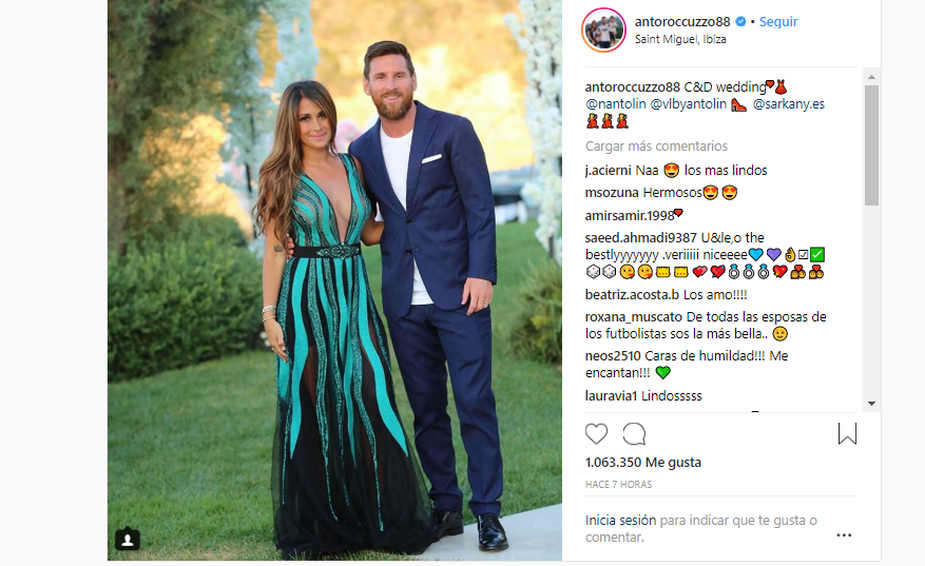Open antoroccuzzo88 profile picture avatar
Image resolution: width=925 pixels, height=566 pixels.
[603, 30]
